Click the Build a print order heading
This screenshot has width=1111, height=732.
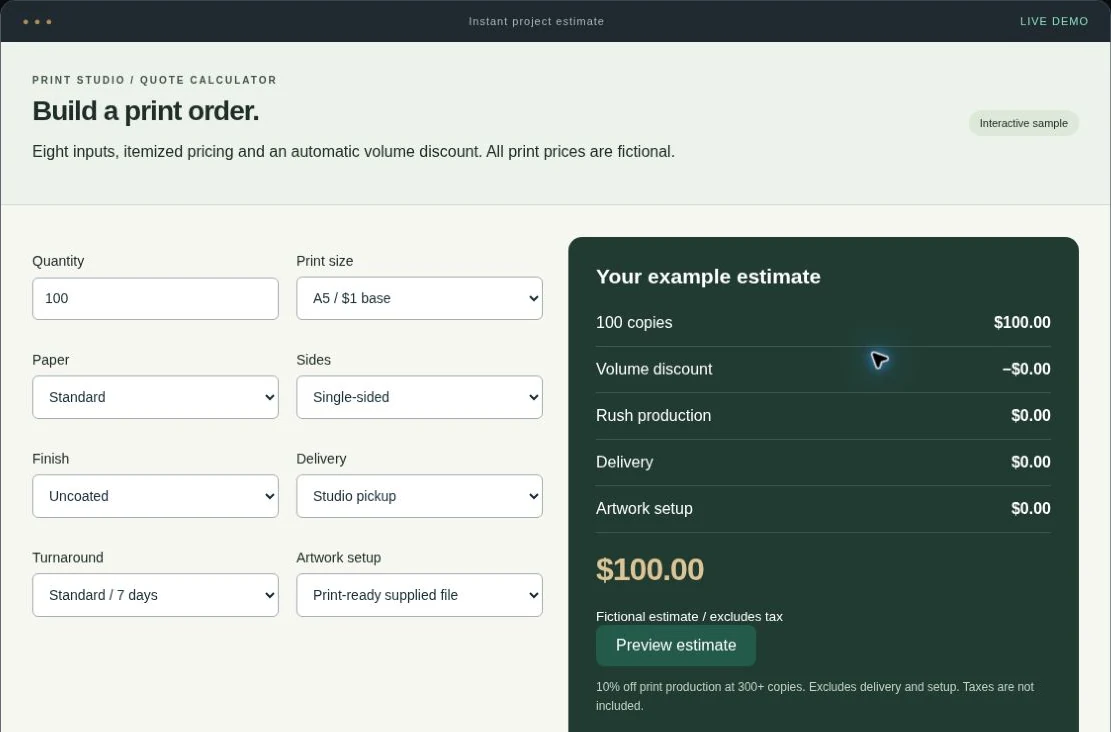coord(145,111)
